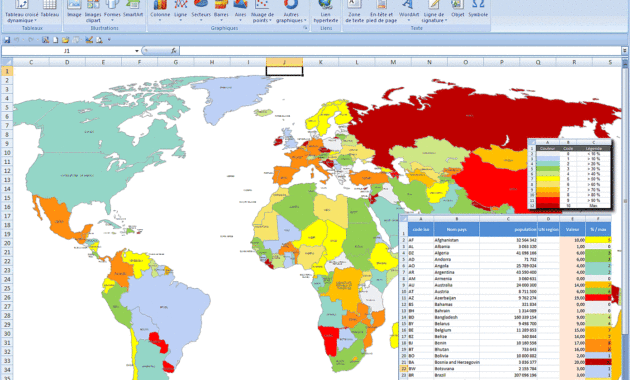Click the vertical scrollbar of the worksheet
This screenshot has height=380, width=630.
(625, 201)
